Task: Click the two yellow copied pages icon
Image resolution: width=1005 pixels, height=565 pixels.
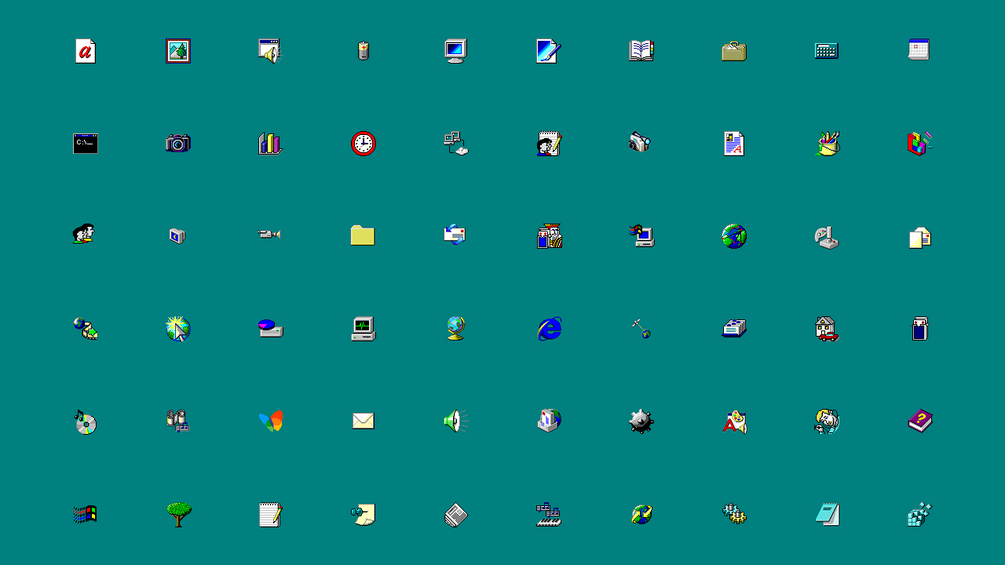Action: tap(920, 238)
